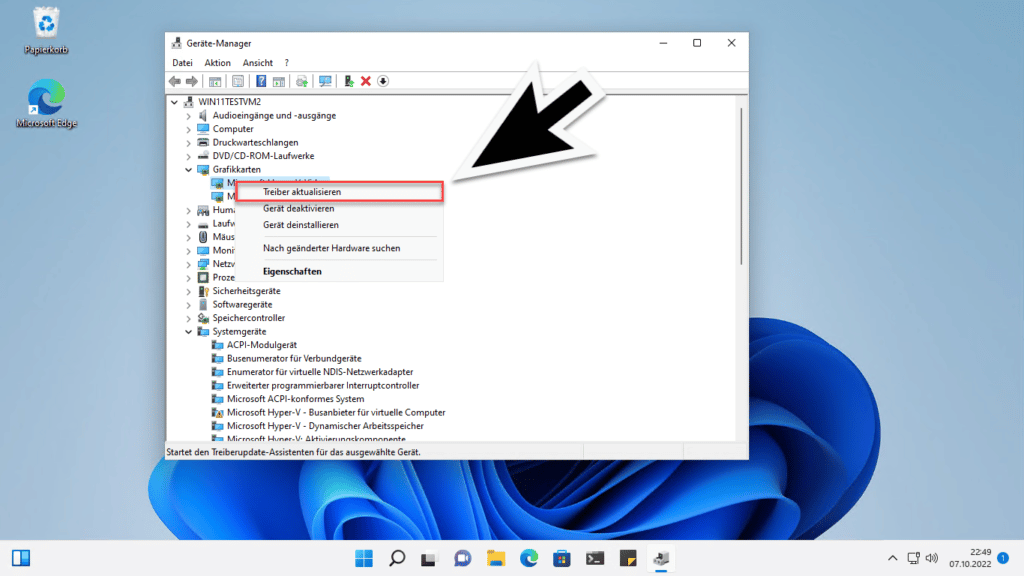Open Papierkorb desktop icon
The width and height of the screenshot is (1024, 576).
[x=46, y=30]
